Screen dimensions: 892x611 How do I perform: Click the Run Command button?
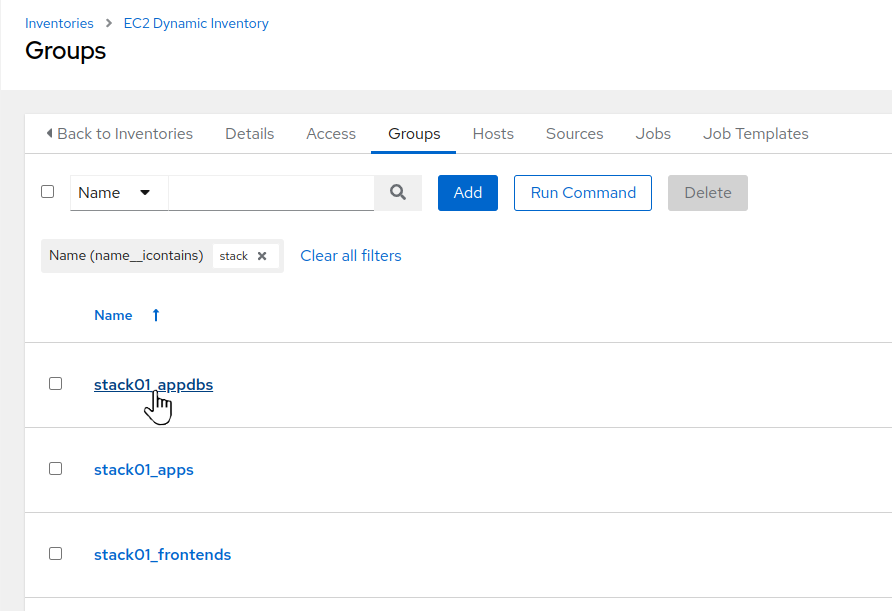coord(583,193)
